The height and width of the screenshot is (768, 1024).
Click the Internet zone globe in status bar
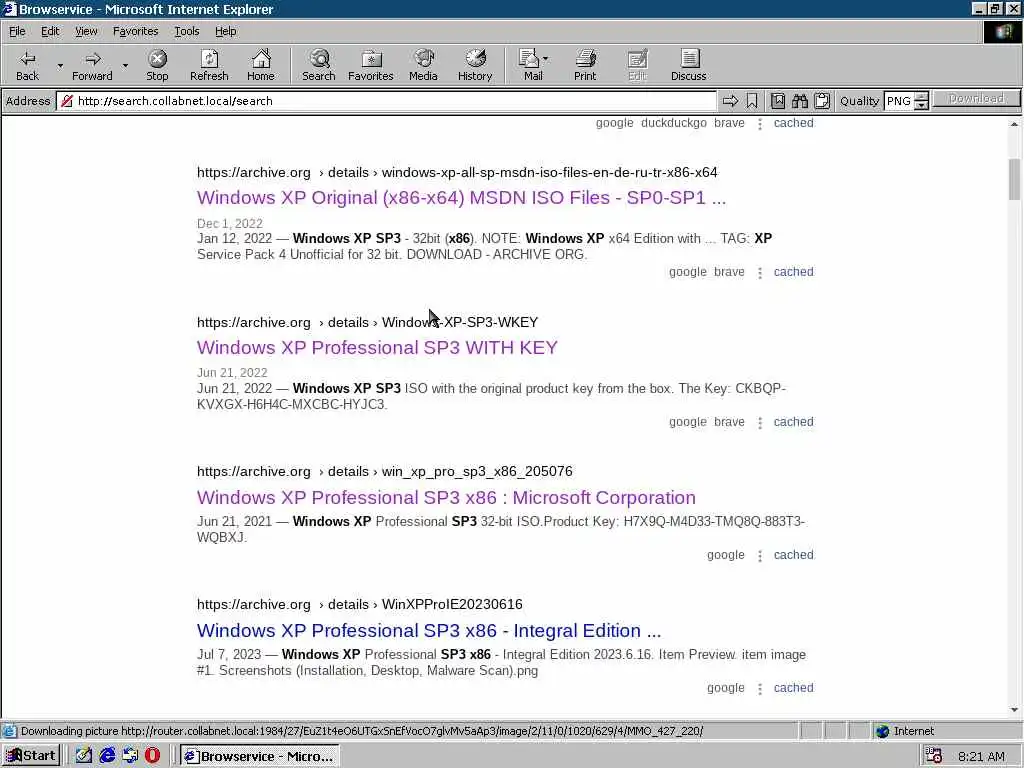point(882,731)
